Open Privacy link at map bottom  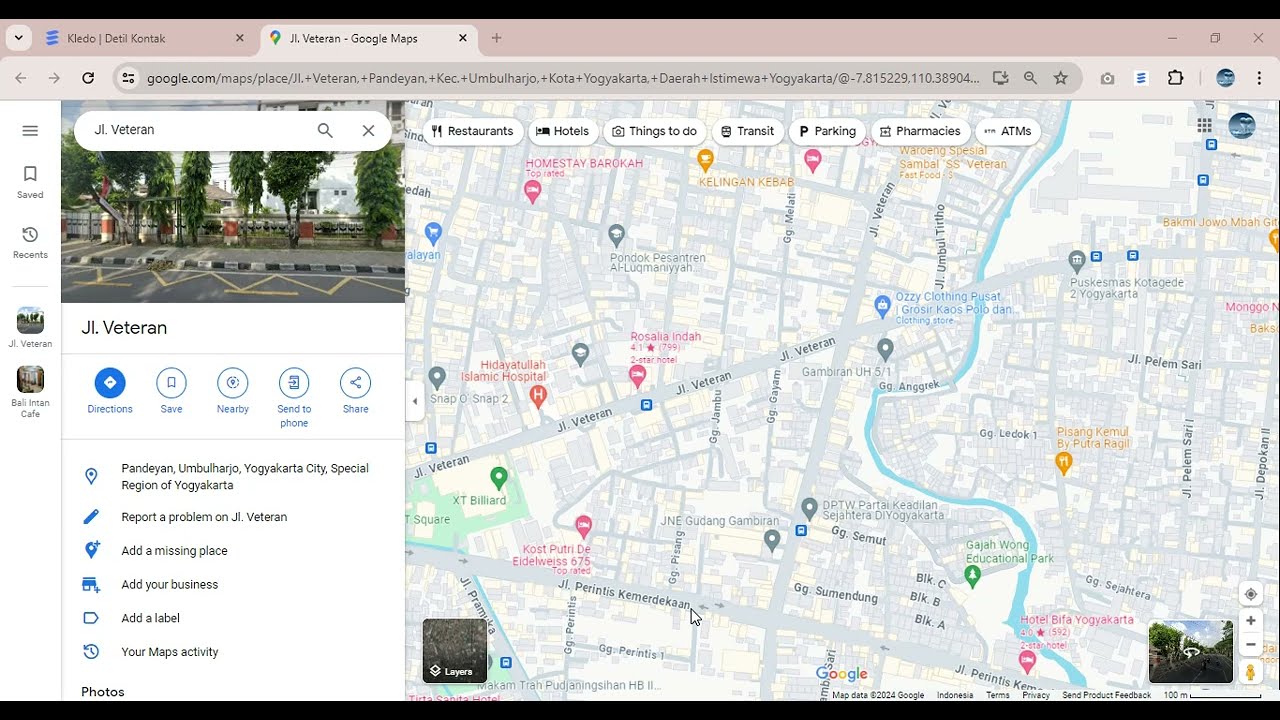(1036, 695)
